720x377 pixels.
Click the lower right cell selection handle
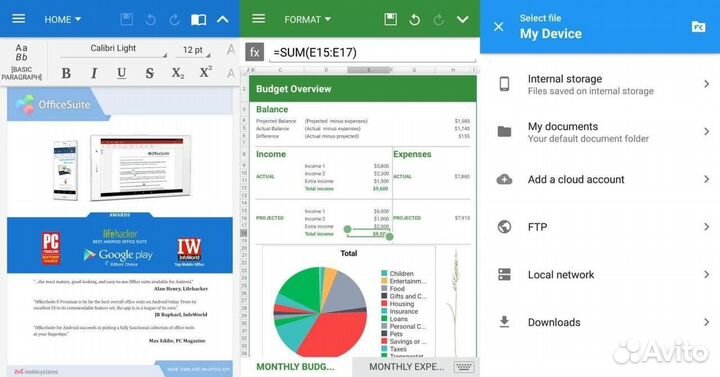coord(389,236)
